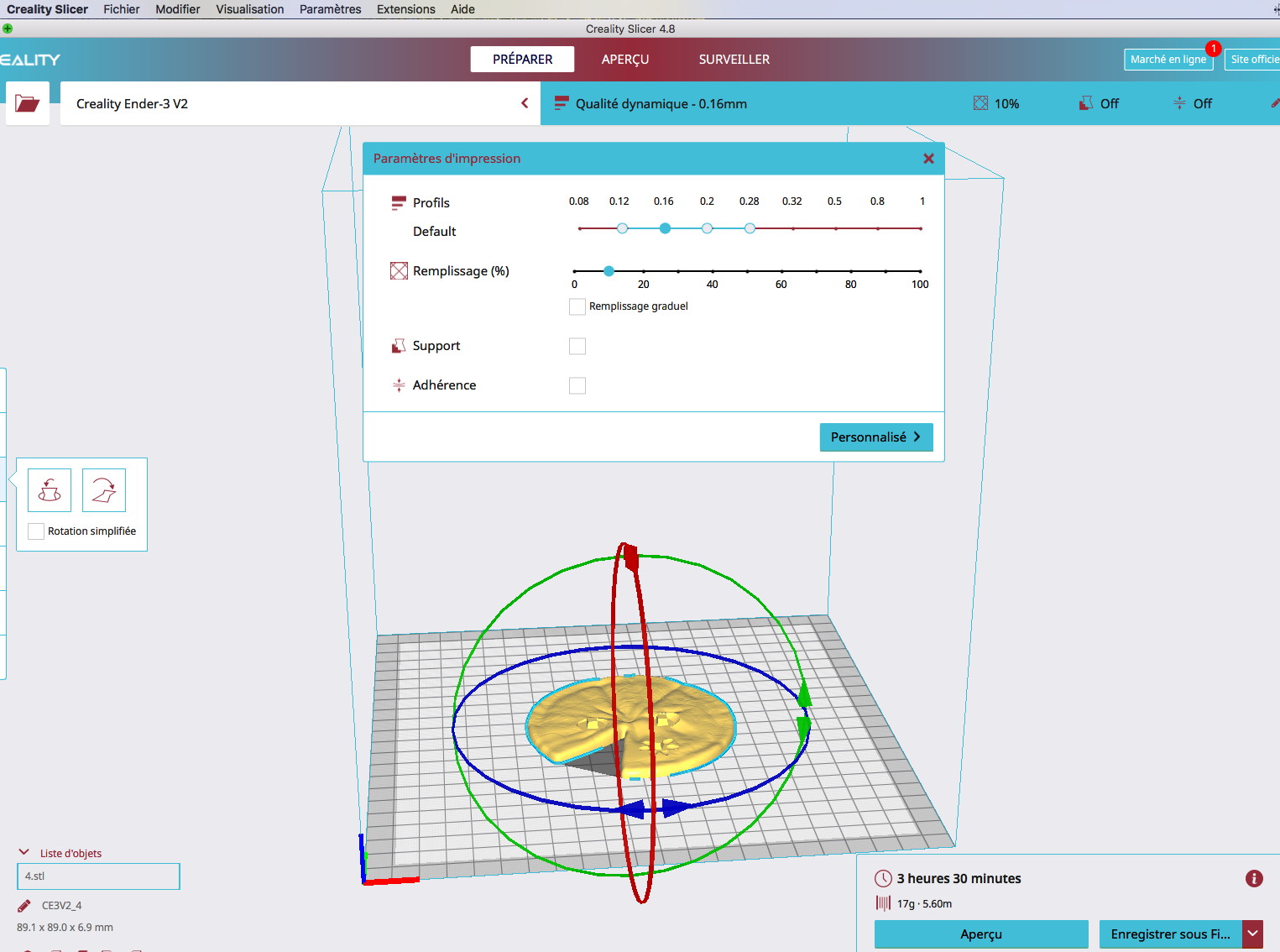Collapse the Creality Ender-3 V2 printer selector
This screenshot has width=1280, height=952.
525,103
